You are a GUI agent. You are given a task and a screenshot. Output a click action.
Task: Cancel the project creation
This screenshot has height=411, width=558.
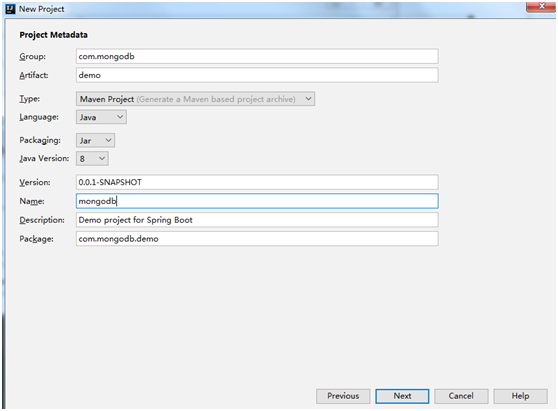pyautogui.click(x=461, y=396)
